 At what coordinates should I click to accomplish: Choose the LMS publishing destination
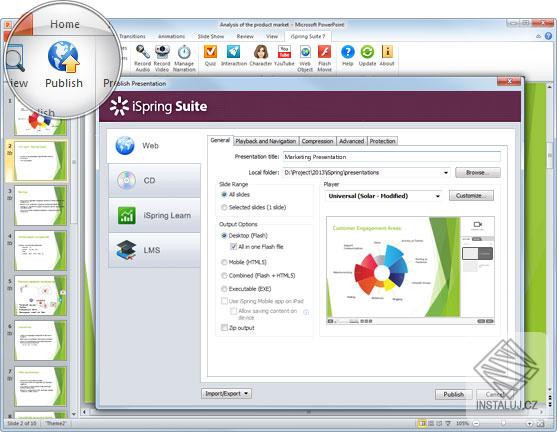[x=154, y=250]
